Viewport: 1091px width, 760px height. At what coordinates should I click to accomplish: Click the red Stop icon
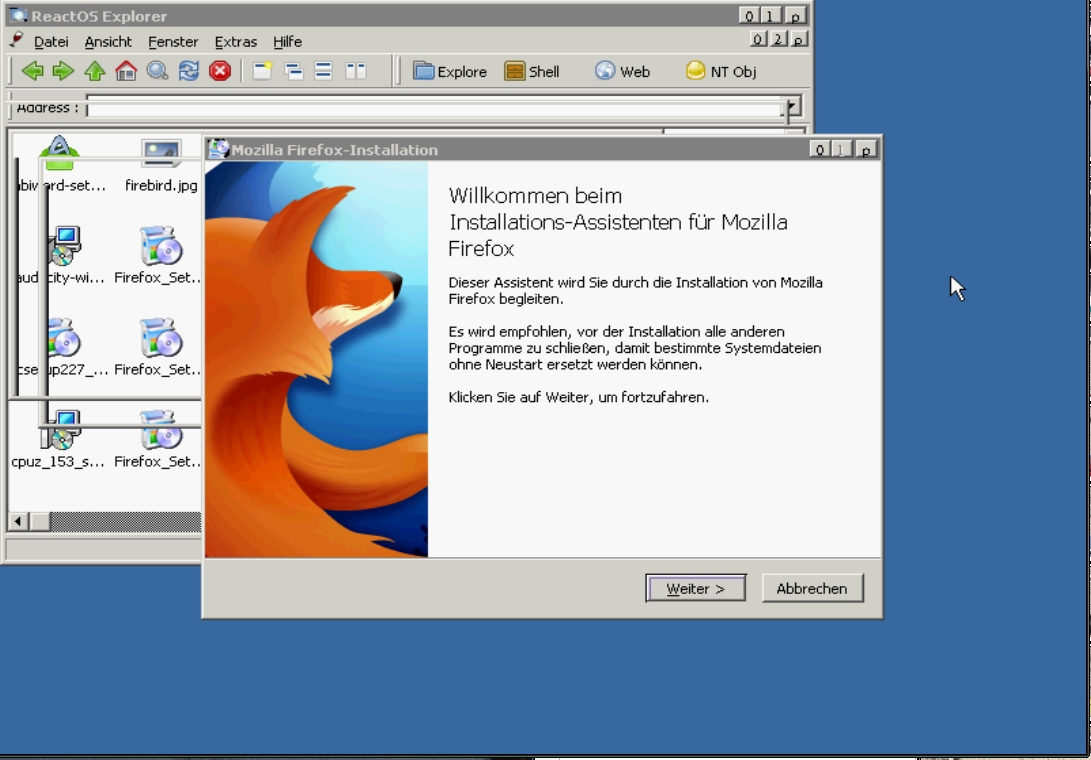220,71
